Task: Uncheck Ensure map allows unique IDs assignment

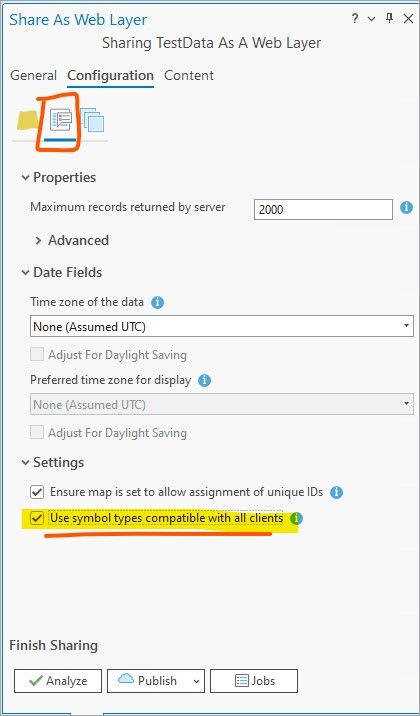Action: point(37,492)
